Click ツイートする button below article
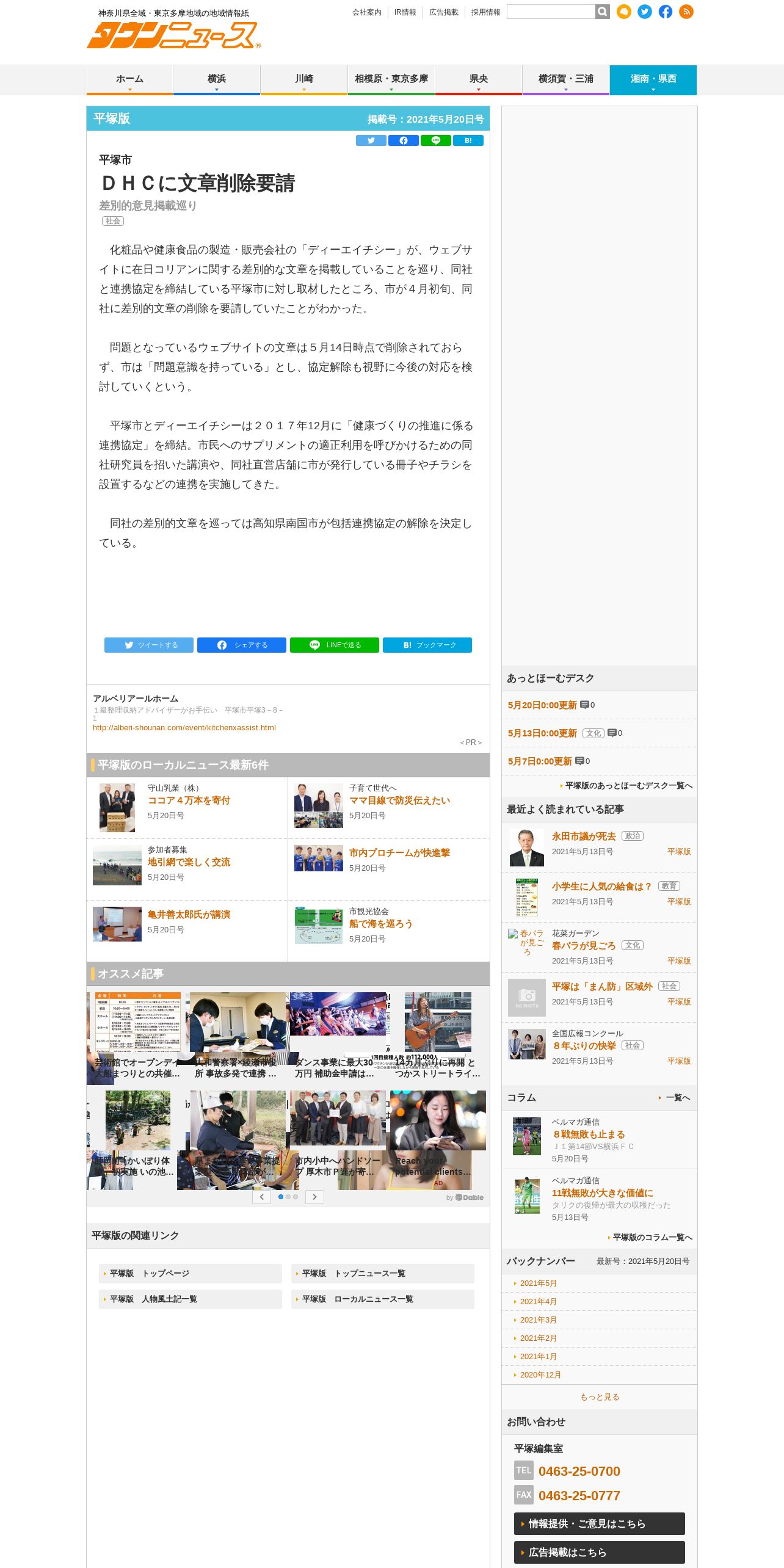This screenshot has width=784, height=1568. point(149,645)
